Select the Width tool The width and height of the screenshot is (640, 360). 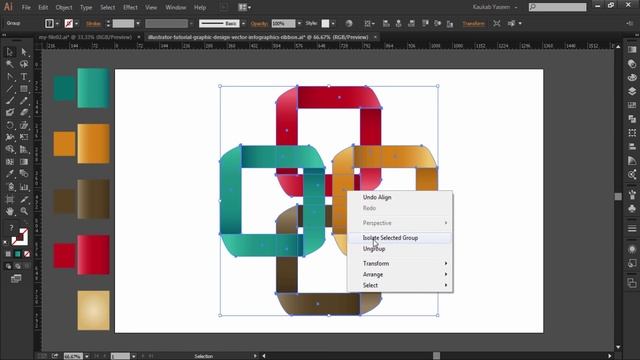pos(10,137)
